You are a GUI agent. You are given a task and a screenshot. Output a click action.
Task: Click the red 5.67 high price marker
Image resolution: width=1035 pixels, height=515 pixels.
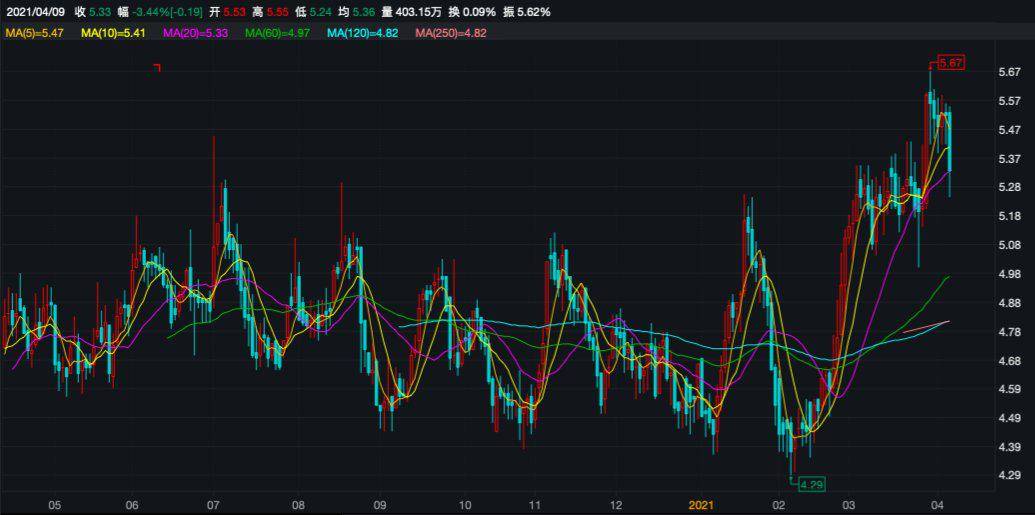click(950, 63)
